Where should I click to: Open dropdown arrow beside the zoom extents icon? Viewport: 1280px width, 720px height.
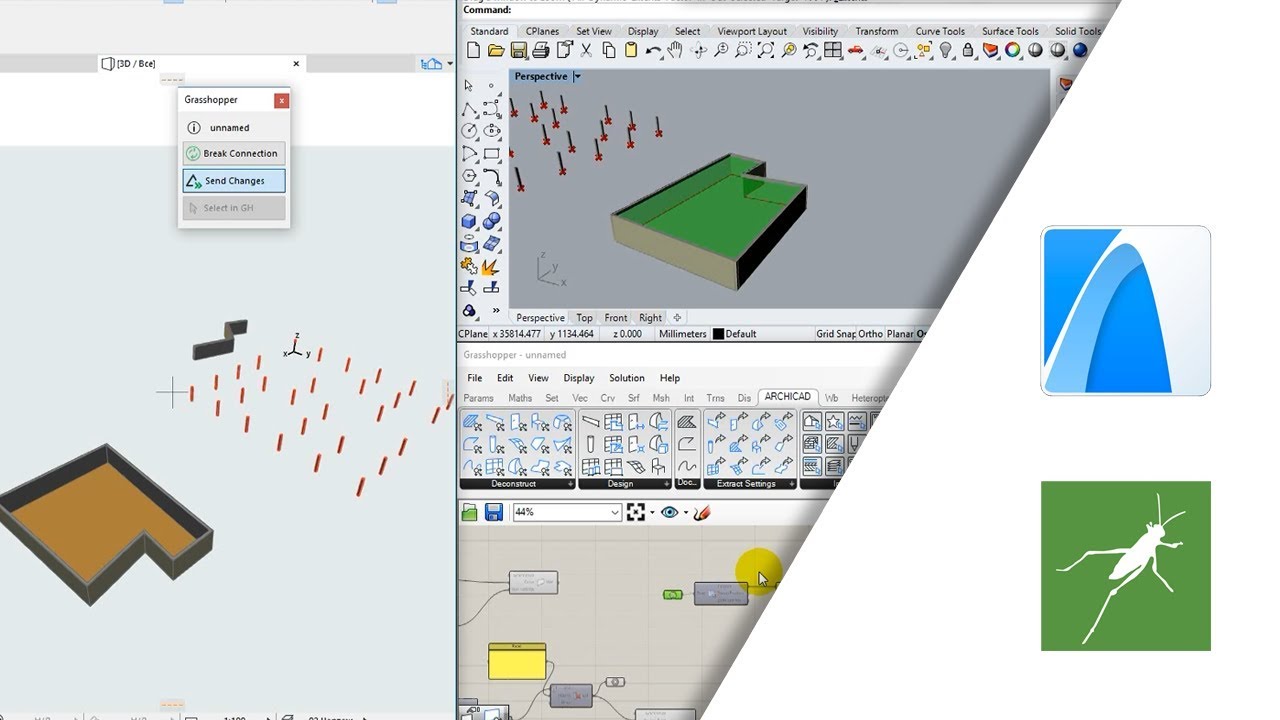[x=652, y=512]
